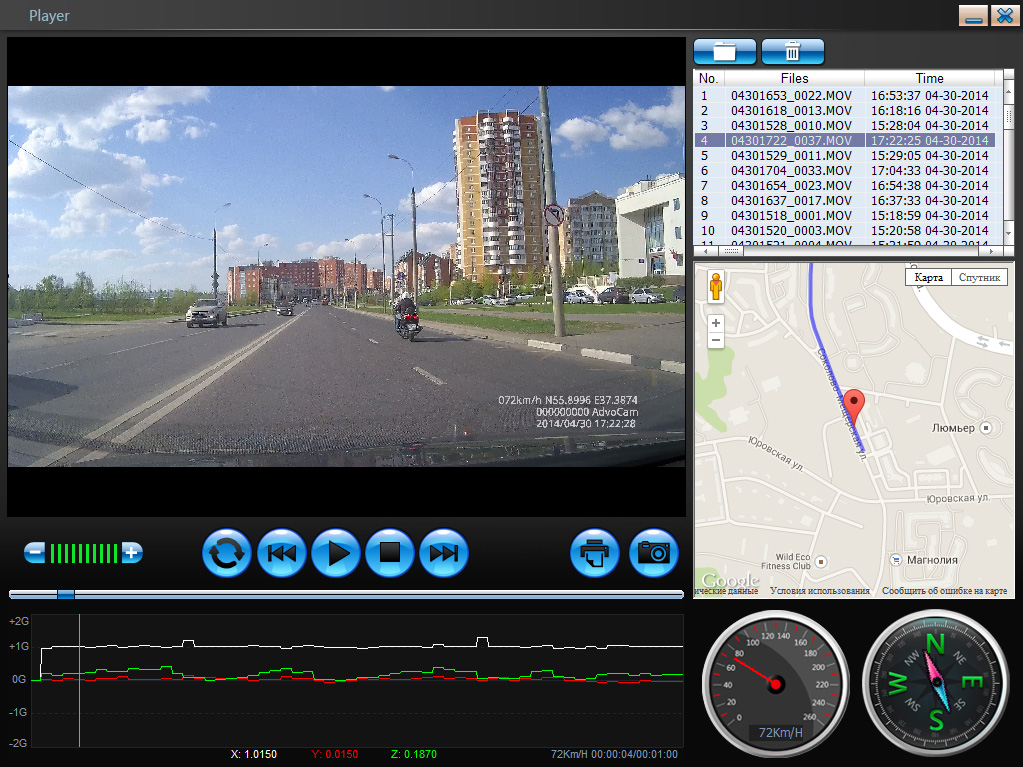Print the current frame
Viewport: 1023px width, 767px height.
point(595,553)
